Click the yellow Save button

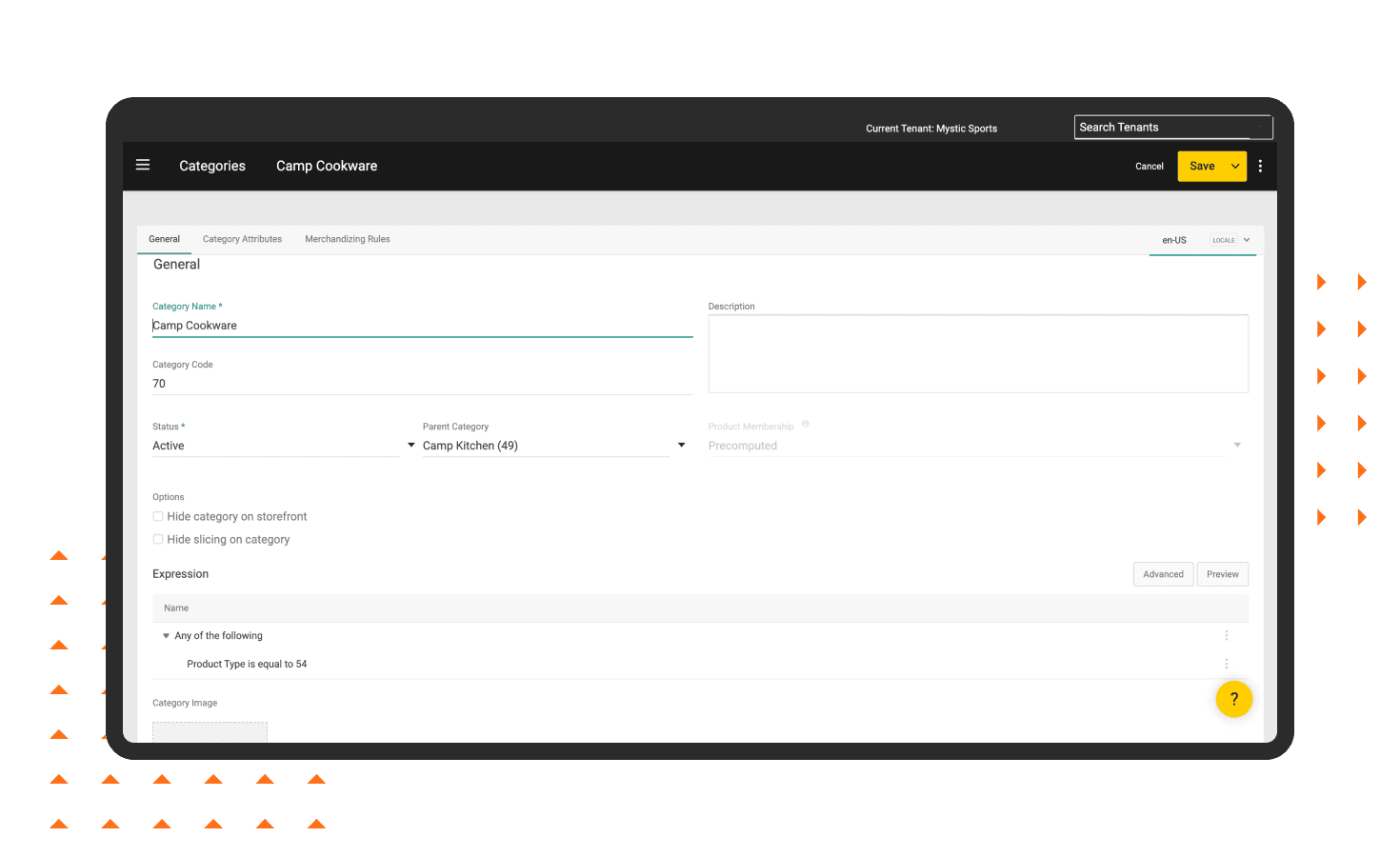tap(1202, 166)
